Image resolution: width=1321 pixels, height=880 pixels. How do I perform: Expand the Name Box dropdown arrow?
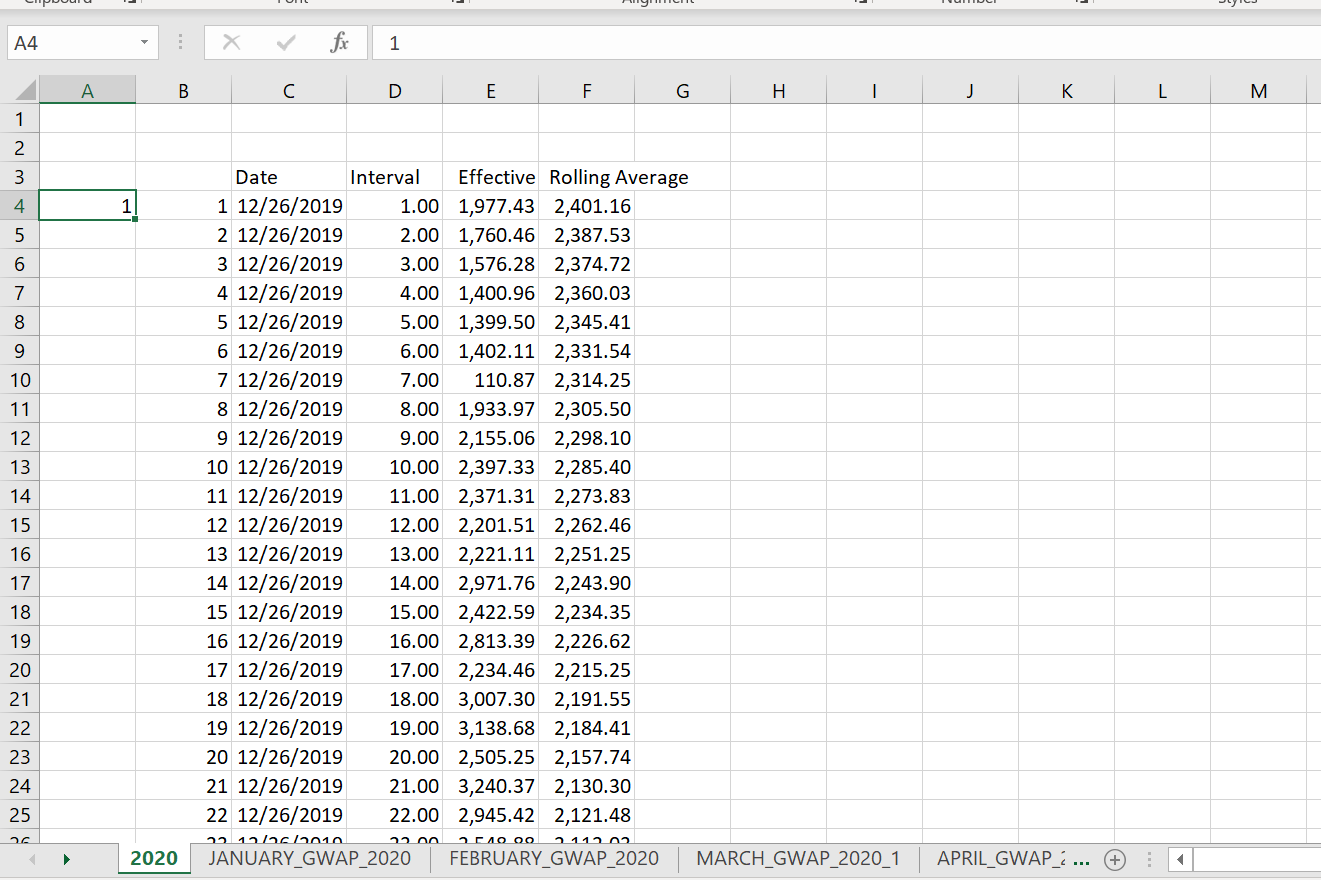(144, 43)
